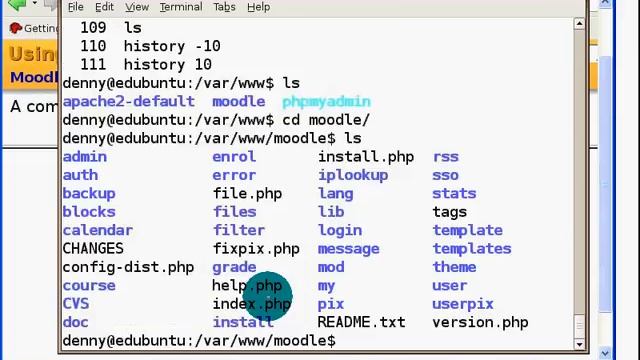Click the Getting Started bookmark in browser
The width and height of the screenshot is (640, 360).
click(x=34, y=28)
